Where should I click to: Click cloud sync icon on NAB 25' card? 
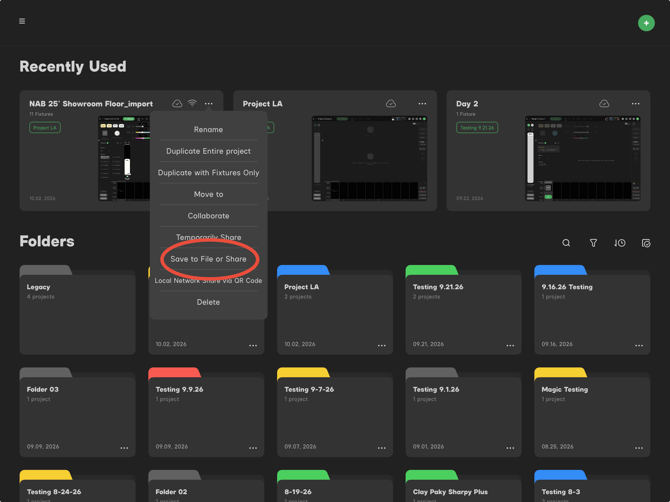(x=177, y=103)
